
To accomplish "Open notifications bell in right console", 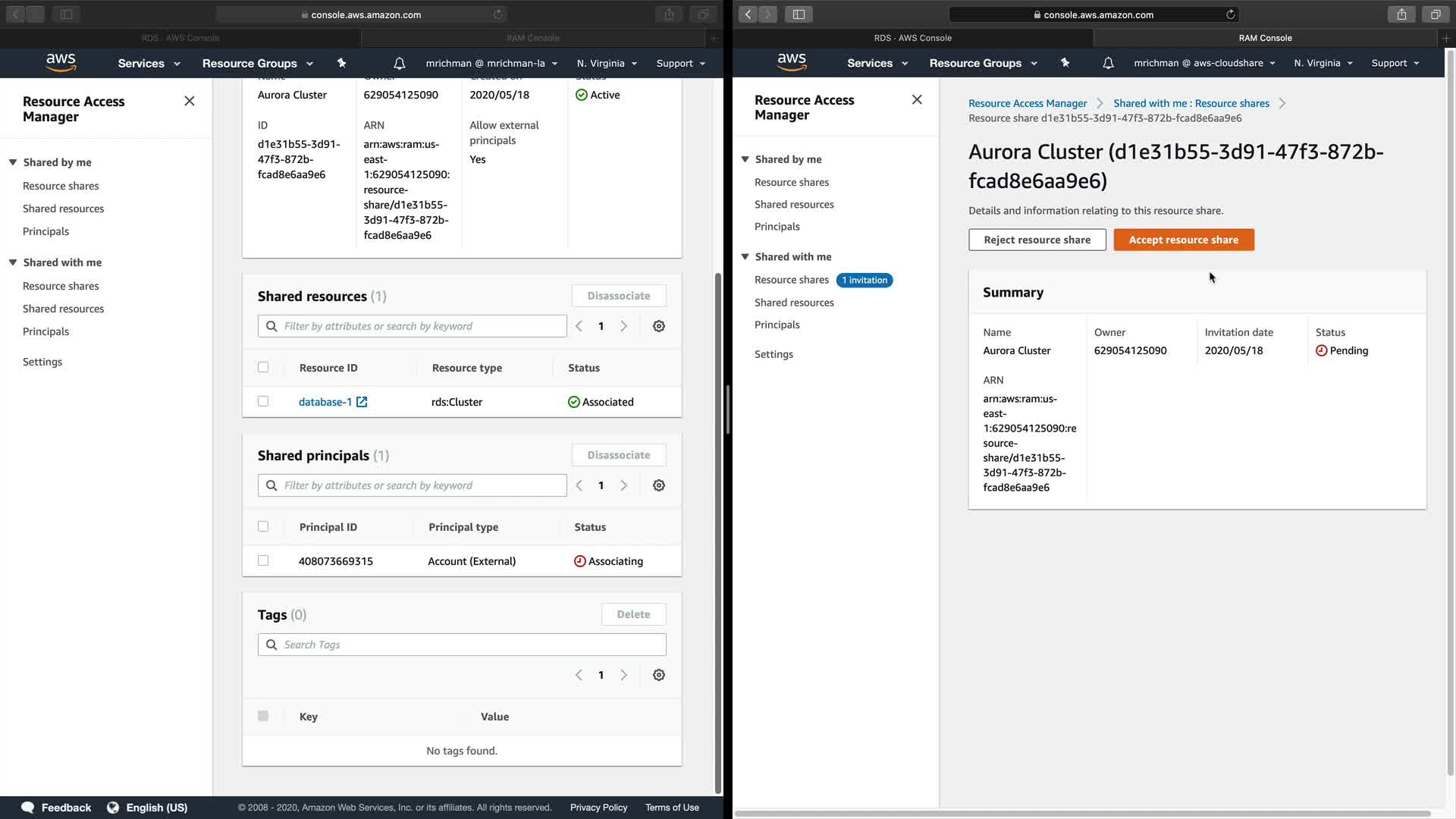I will (1108, 64).
